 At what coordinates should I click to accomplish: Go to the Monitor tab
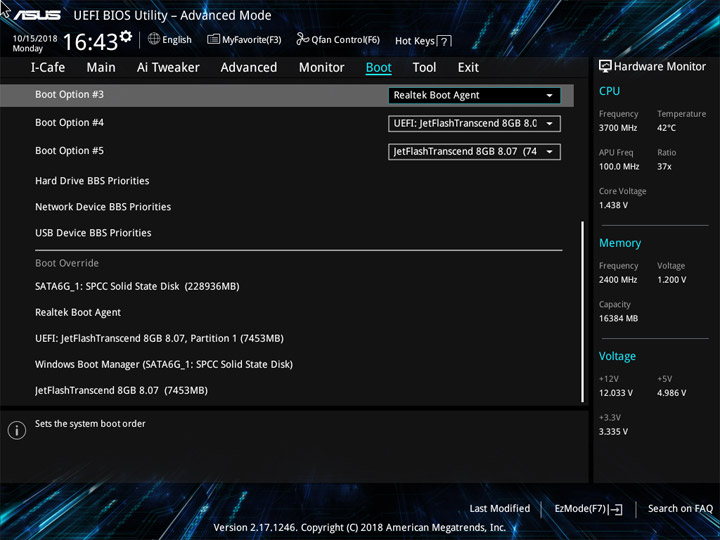tap(321, 68)
